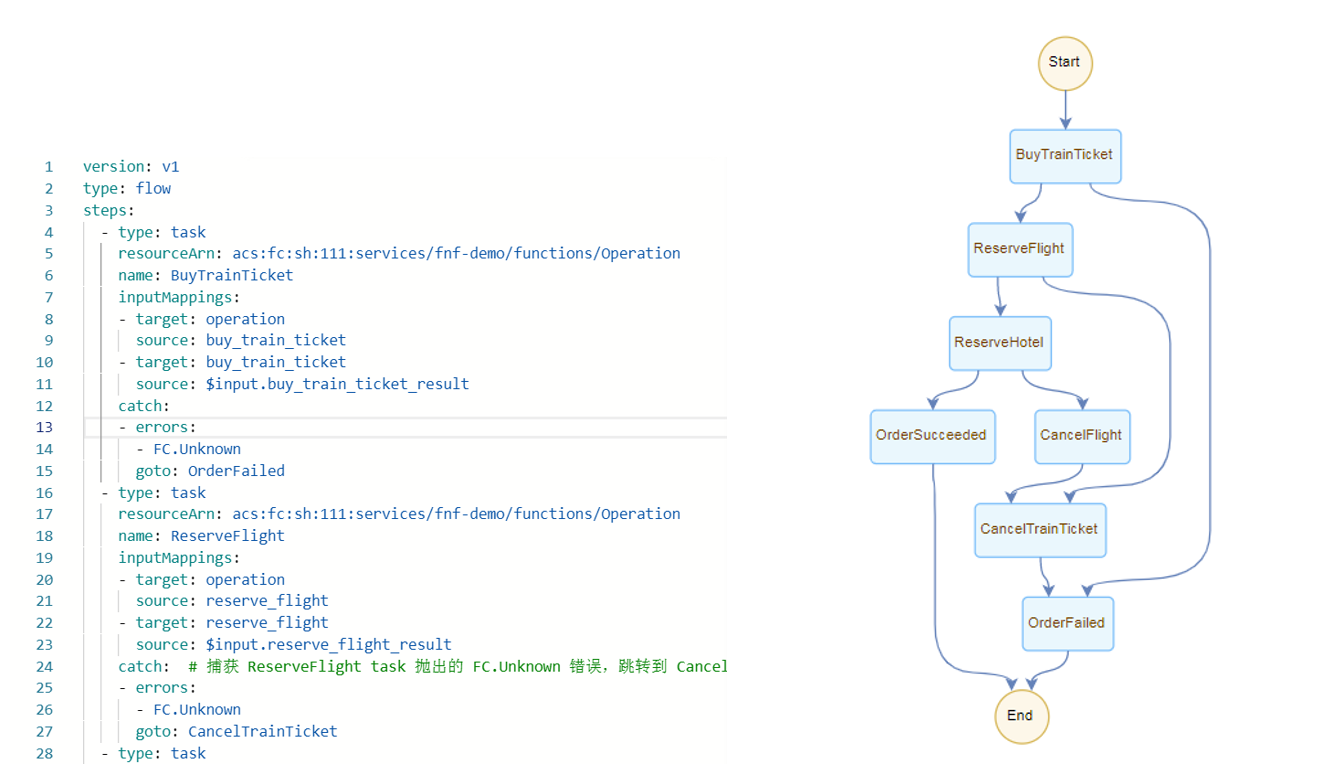
Task: Select the ReserveFlight step node
Action: pos(1020,249)
